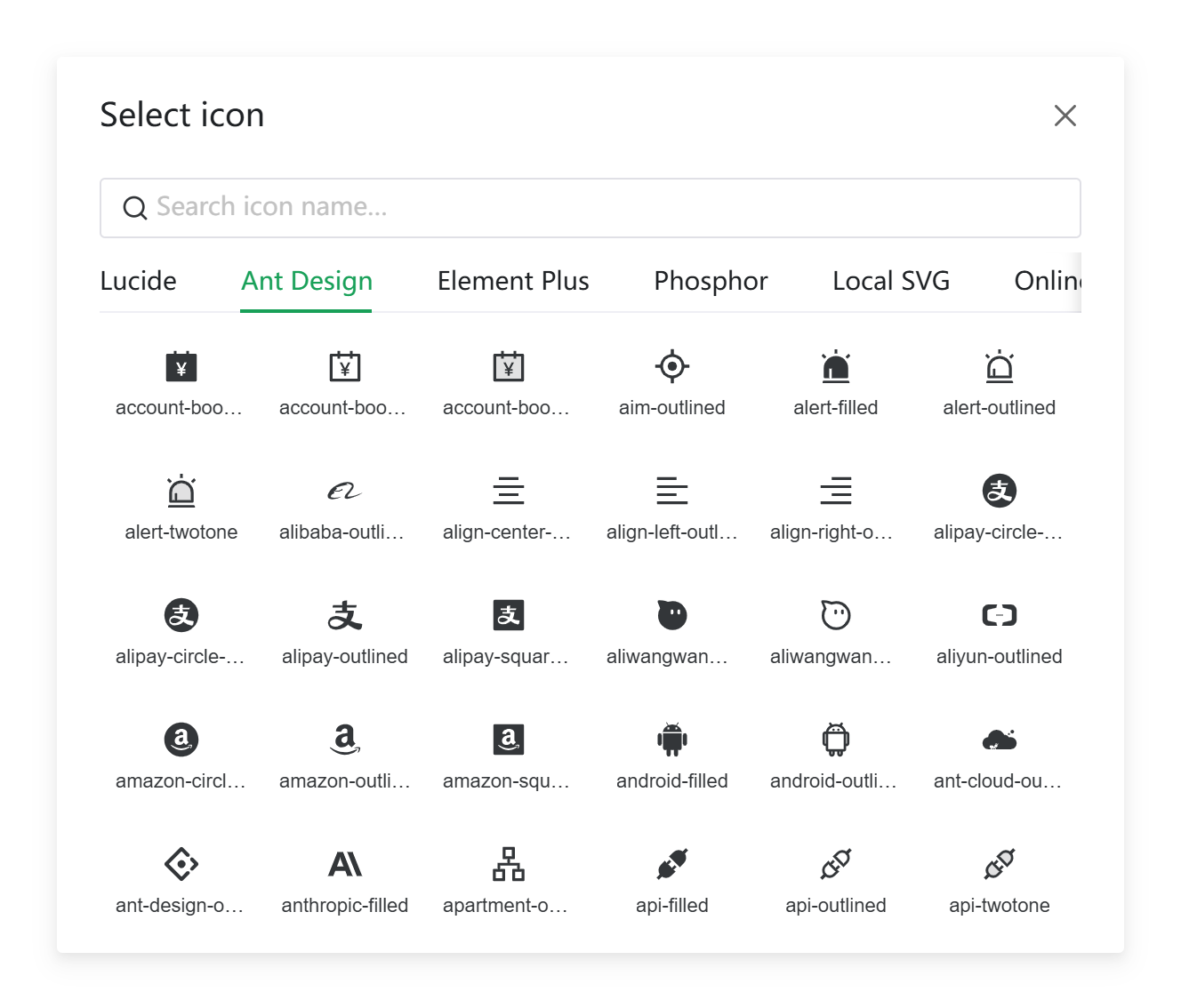Pick the api-twotone icon
Image resolution: width=1181 pixels, height=1008 pixels.
click(1000, 864)
